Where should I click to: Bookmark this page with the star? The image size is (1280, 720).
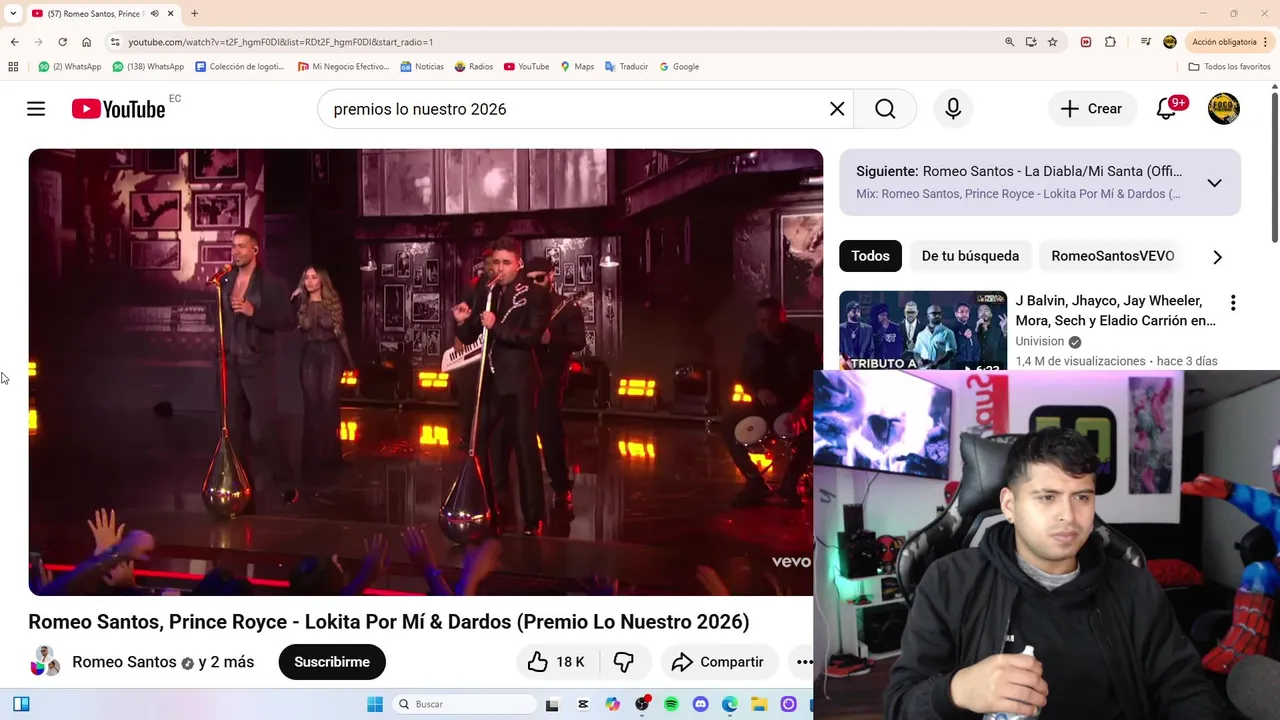click(1053, 42)
